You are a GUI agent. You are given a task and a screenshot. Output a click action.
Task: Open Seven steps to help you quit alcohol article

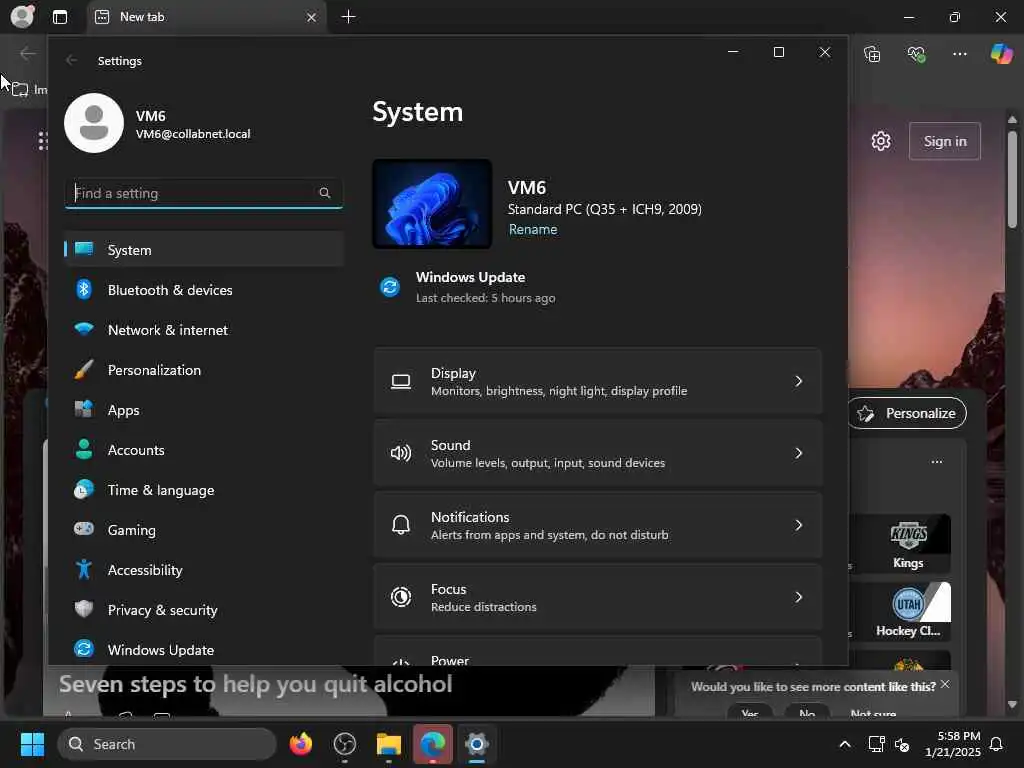coord(255,684)
